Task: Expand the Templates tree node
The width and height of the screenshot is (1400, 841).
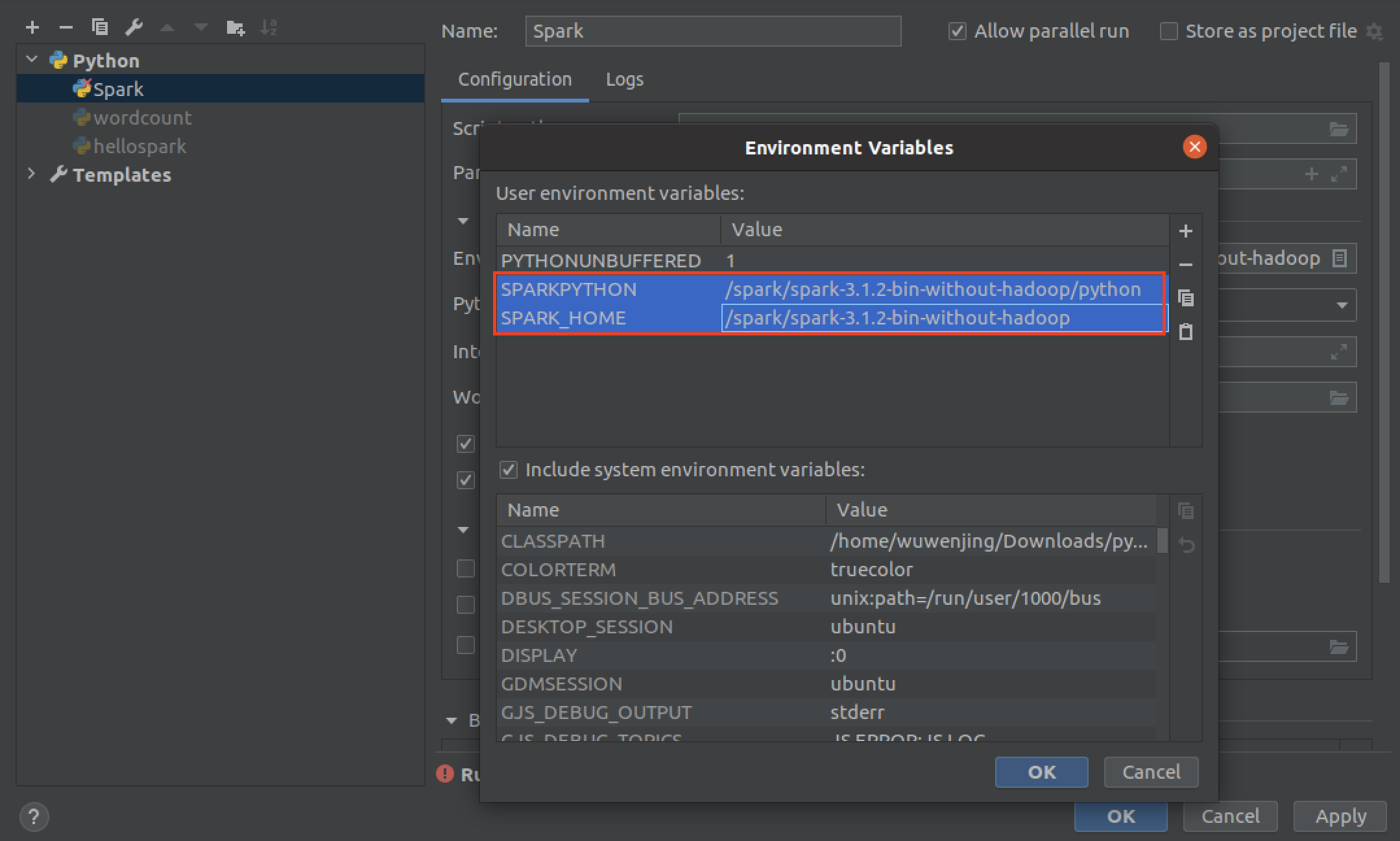Action: coord(31,174)
